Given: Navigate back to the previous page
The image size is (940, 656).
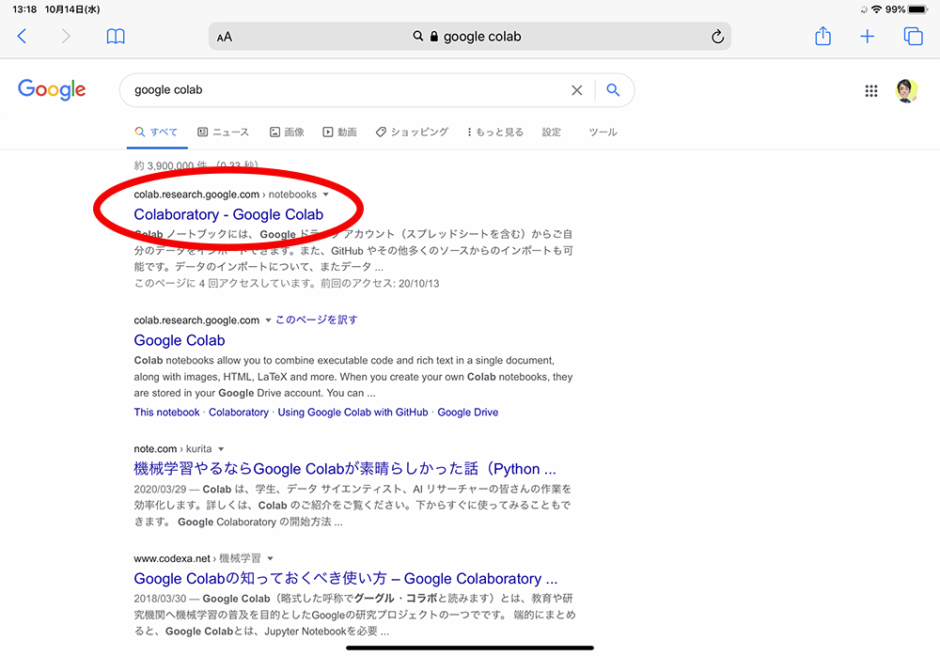Looking at the screenshot, I should [x=22, y=36].
